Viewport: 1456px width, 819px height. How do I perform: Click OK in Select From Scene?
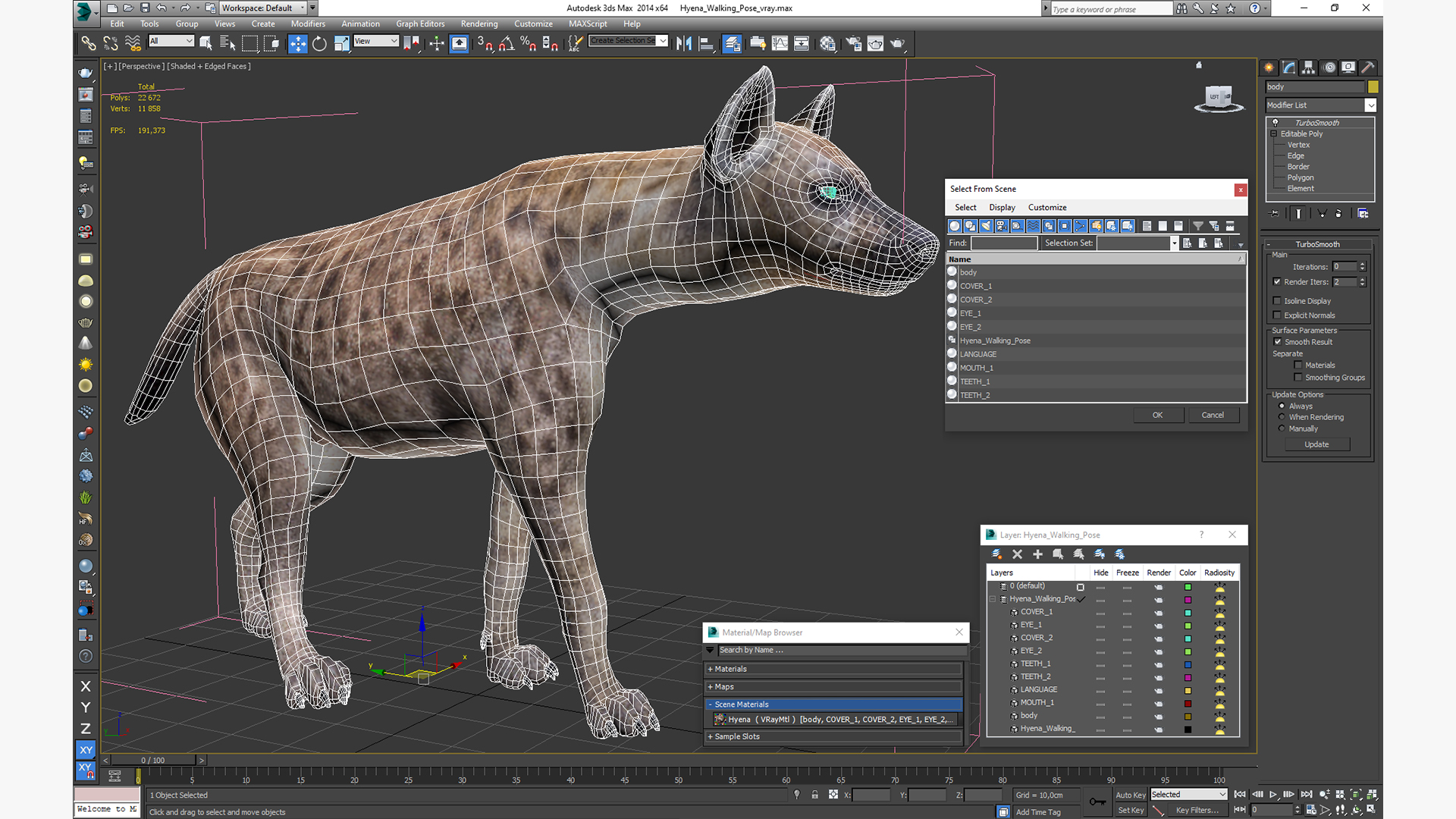[1158, 416]
